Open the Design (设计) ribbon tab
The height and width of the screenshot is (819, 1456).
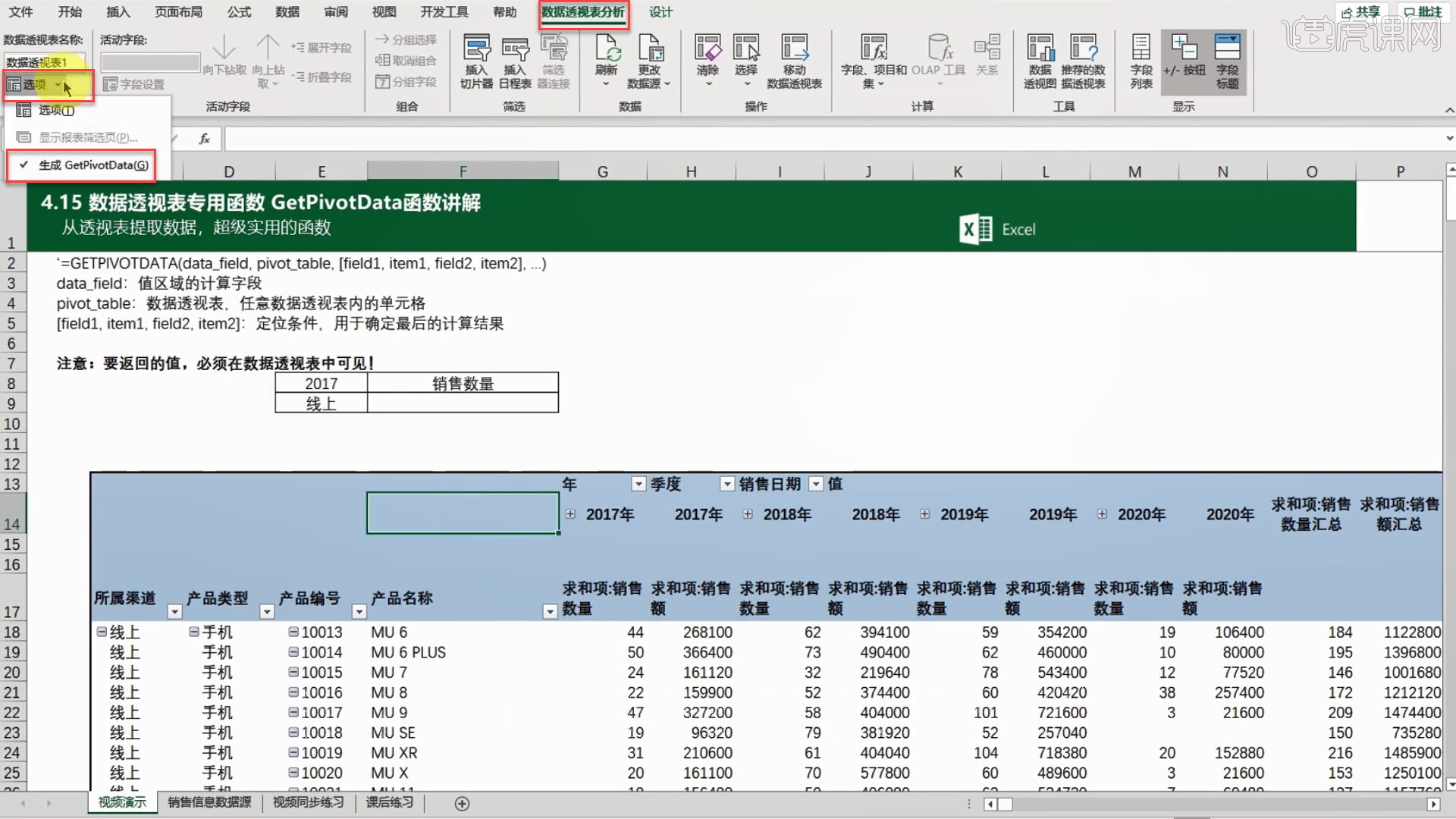(661, 12)
